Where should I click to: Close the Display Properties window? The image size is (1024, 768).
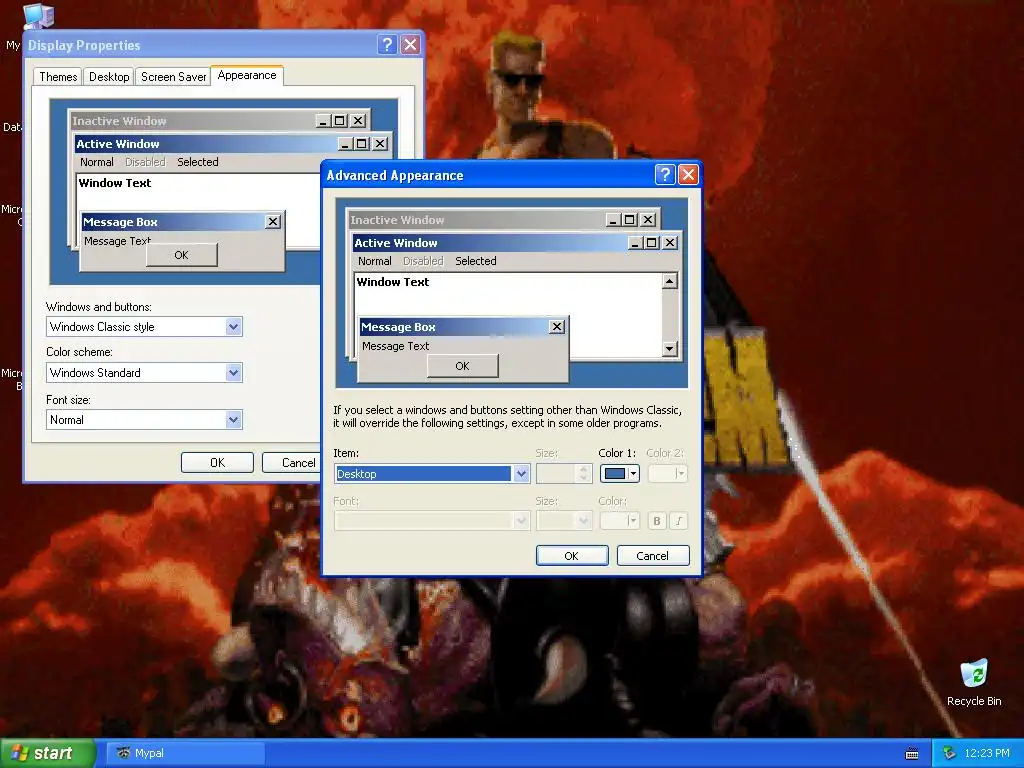pyautogui.click(x=410, y=44)
